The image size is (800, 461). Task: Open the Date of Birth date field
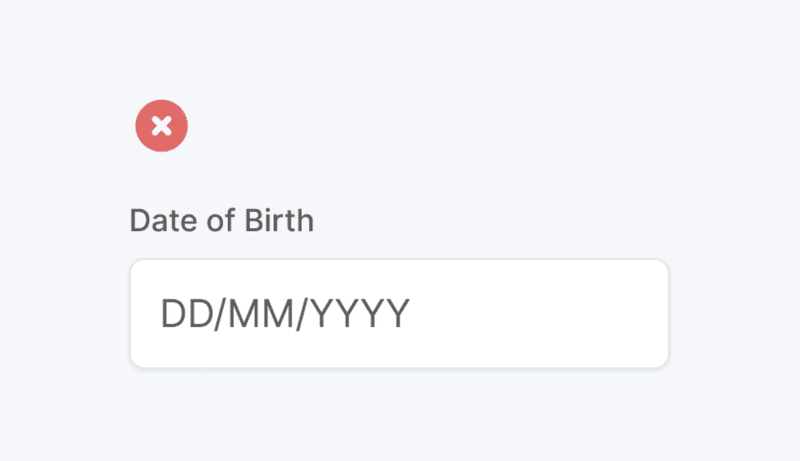pos(399,313)
